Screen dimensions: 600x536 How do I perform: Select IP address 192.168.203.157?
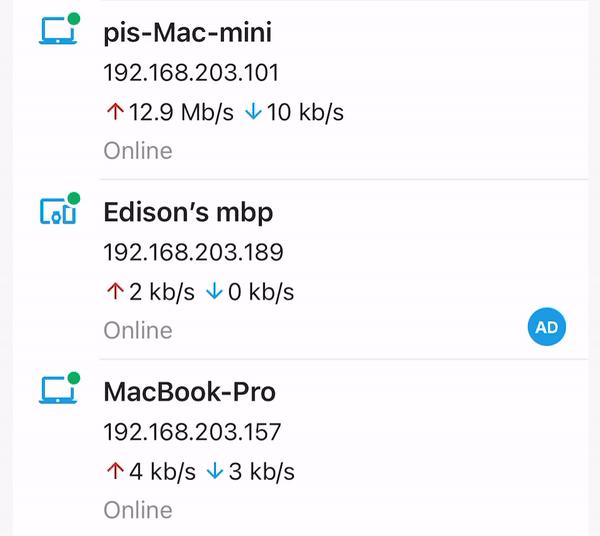pos(192,431)
